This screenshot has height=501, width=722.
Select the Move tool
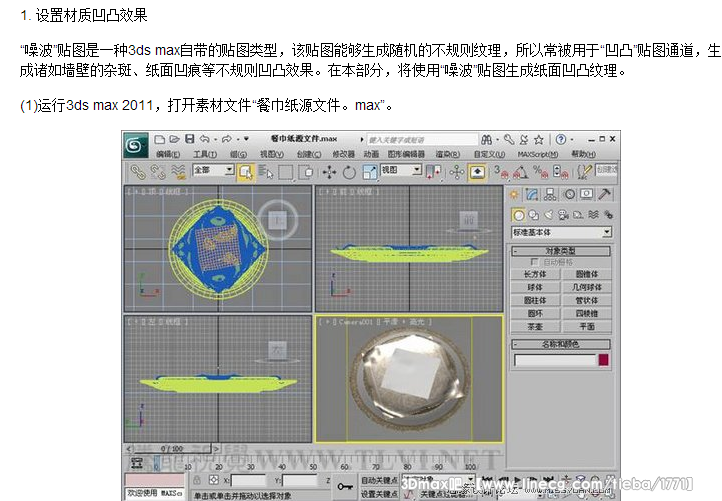point(329,173)
